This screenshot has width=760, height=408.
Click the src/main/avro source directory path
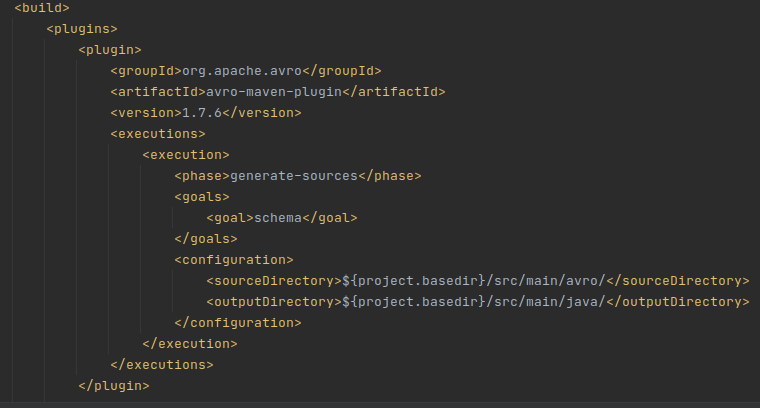(x=546, y=281)
